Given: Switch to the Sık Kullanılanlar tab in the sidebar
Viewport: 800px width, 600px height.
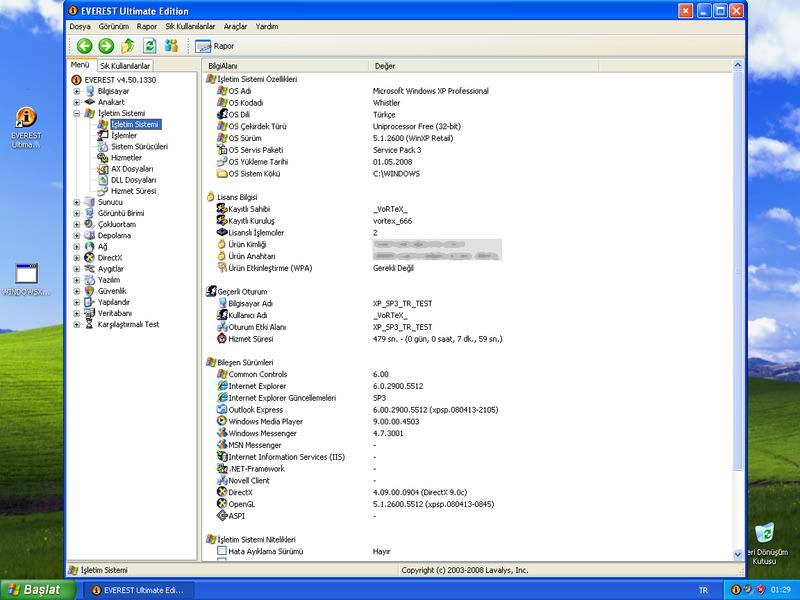Looking at the screenshot, I should click(x=125, y=66).
